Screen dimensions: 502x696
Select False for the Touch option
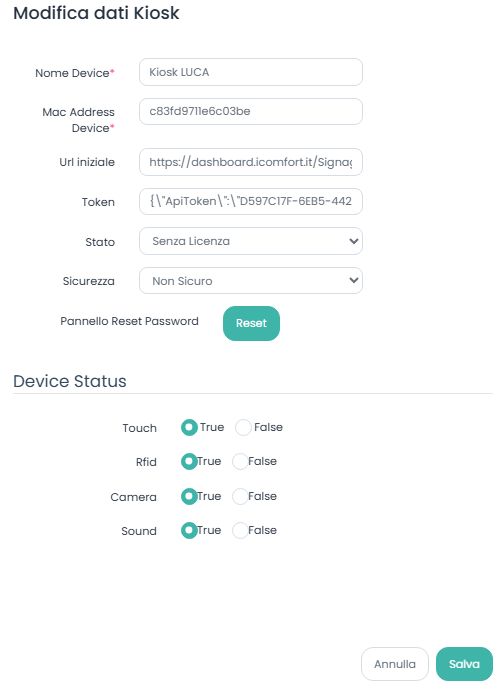pyautogui.click(x=243, y=427)
